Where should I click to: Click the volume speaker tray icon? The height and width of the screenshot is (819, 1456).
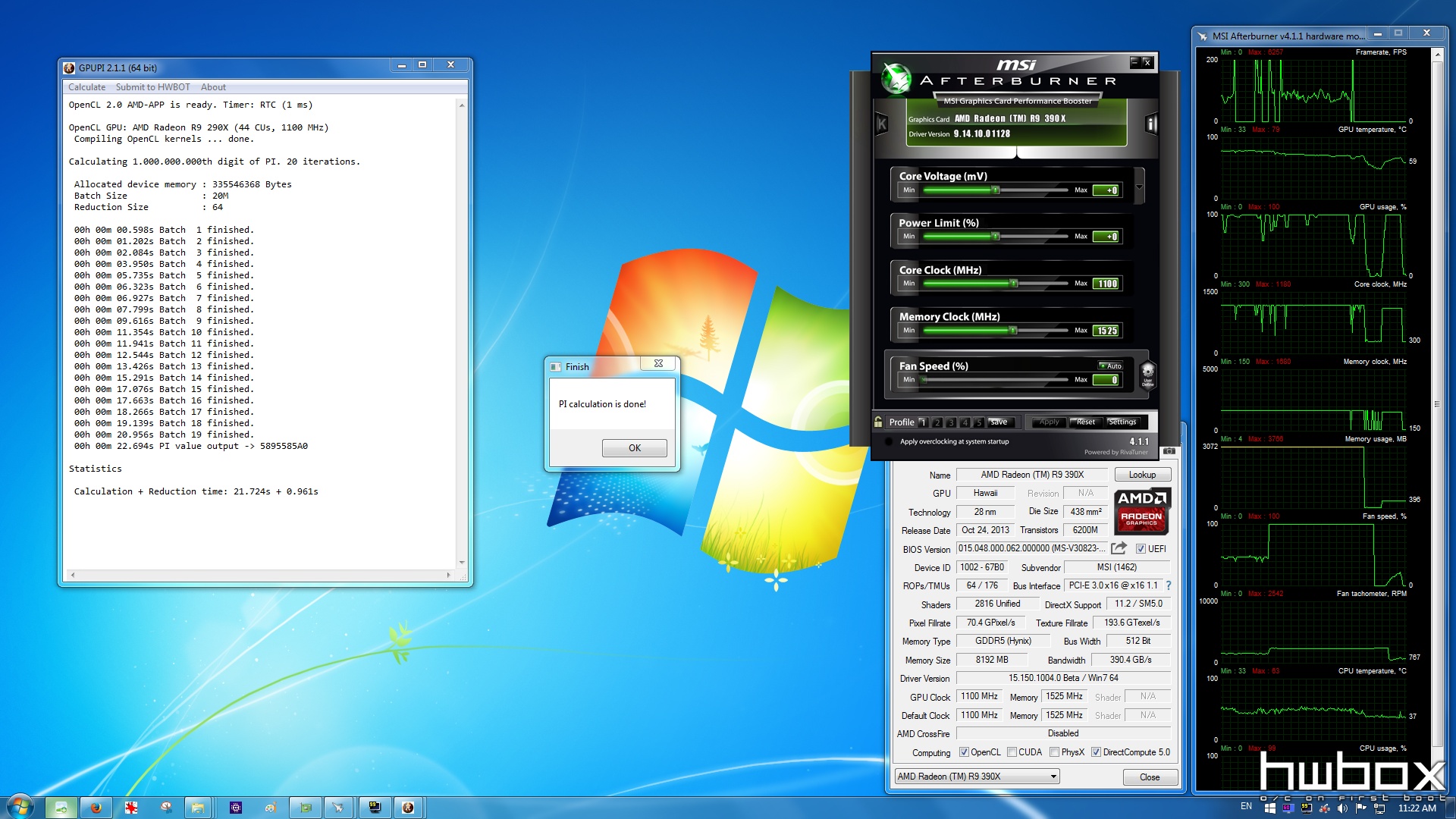1342,808
